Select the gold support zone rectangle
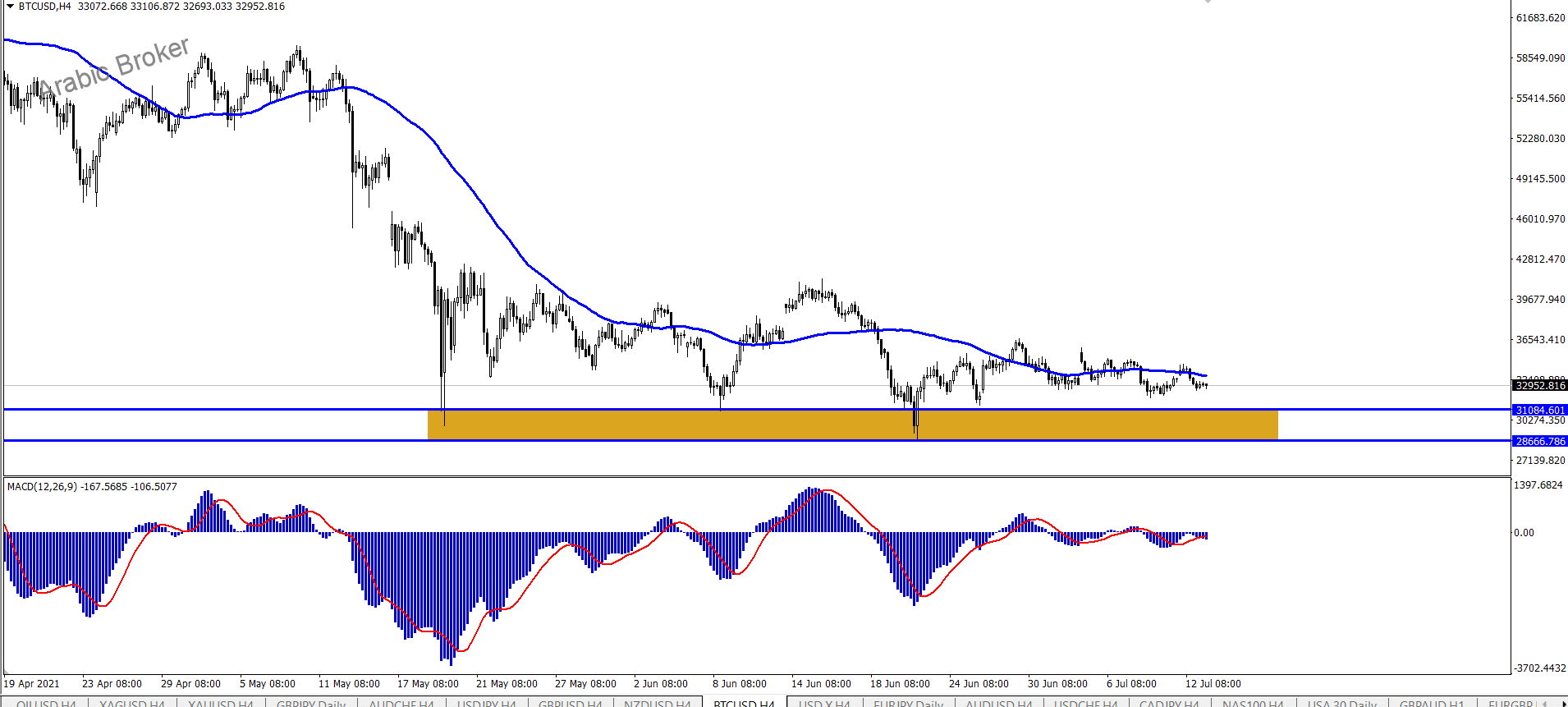This screenshot has height=707, width=1568. (852, 425)
